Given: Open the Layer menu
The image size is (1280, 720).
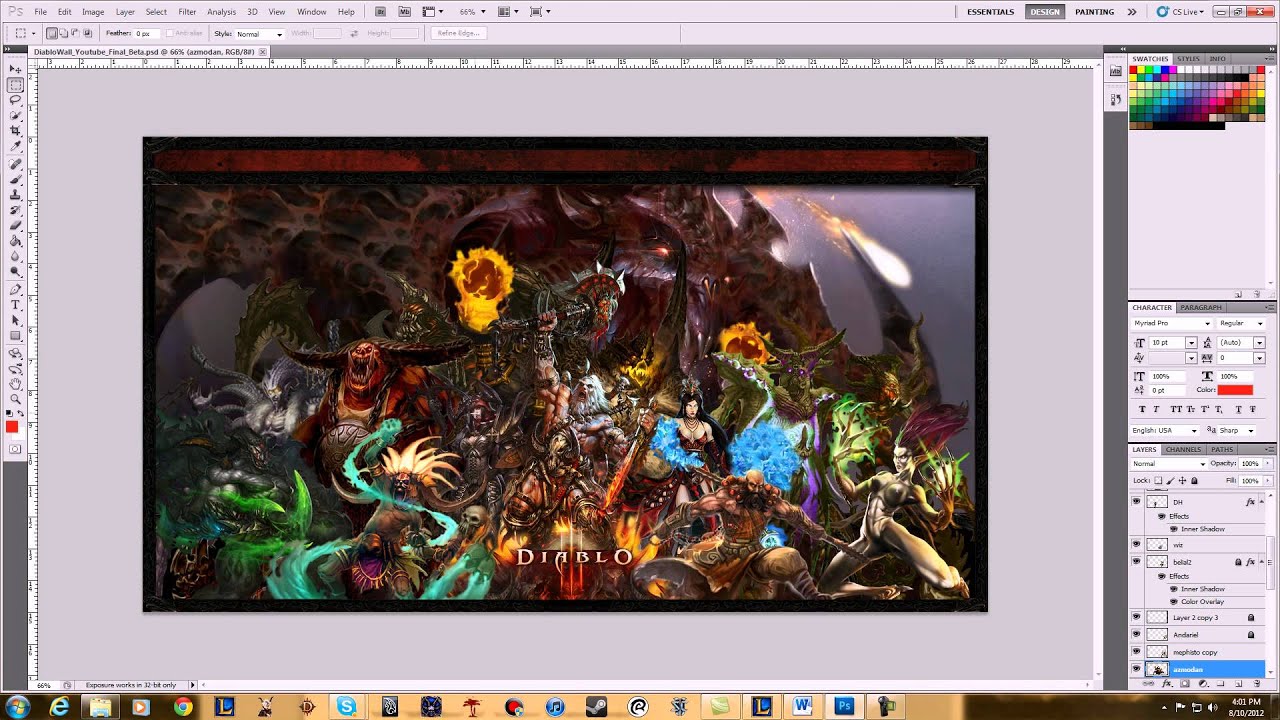Looking at the screenshot, I should [125, 12].
